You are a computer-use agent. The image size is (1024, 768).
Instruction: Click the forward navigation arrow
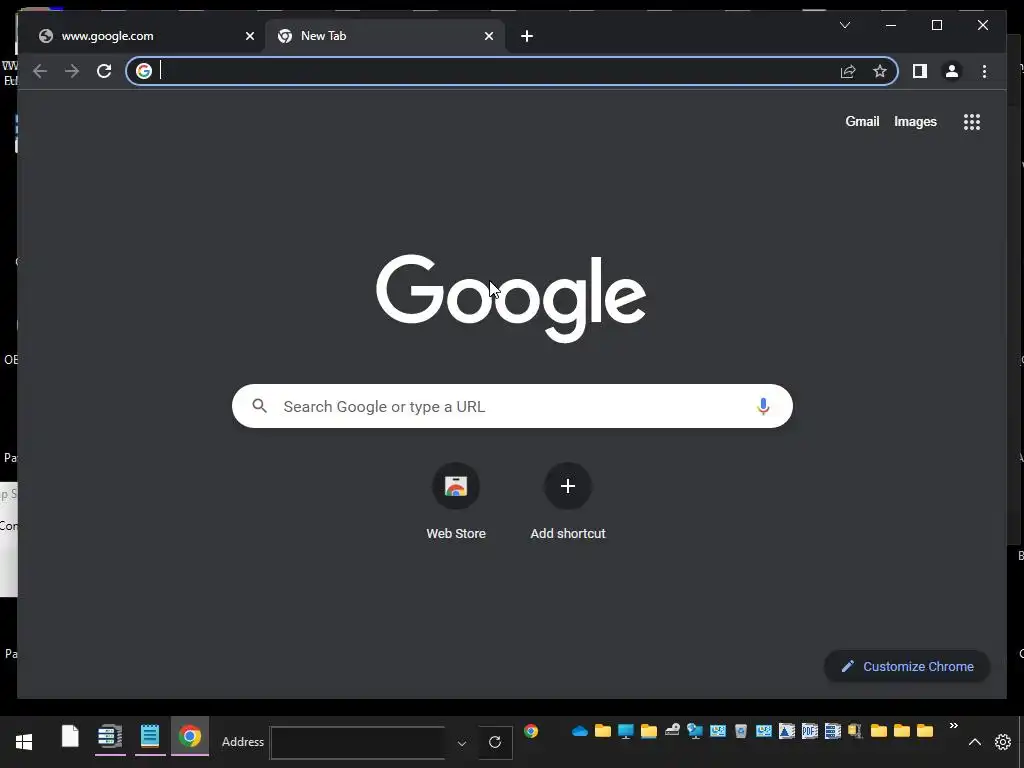pyautogui.click(x=72, y=71)
